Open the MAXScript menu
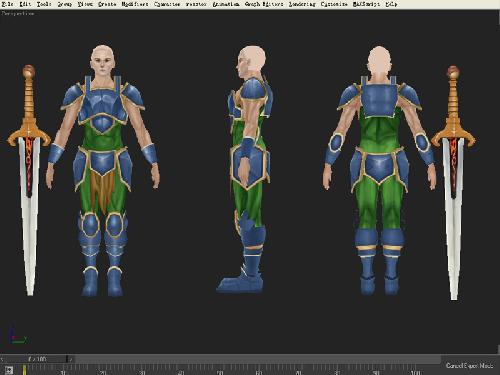Image resolution: width=500 pixels, height=375 pixels. (x=366, y=4)
